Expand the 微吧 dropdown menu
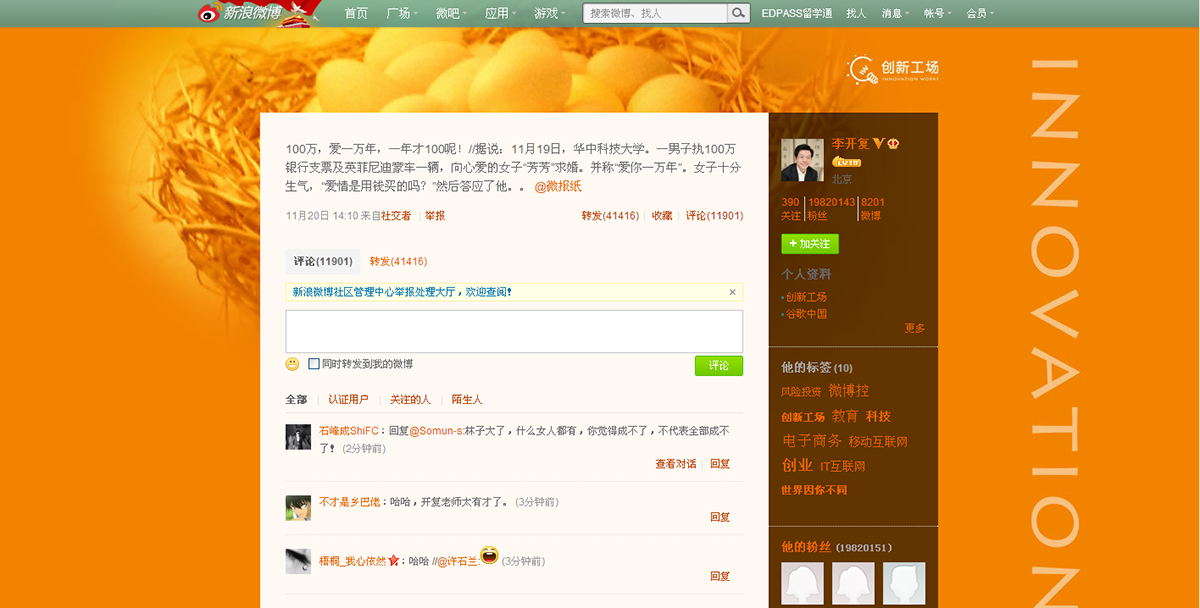This screenshot has width=1200, height=608. pyautogui.click(x=451, y=13)
